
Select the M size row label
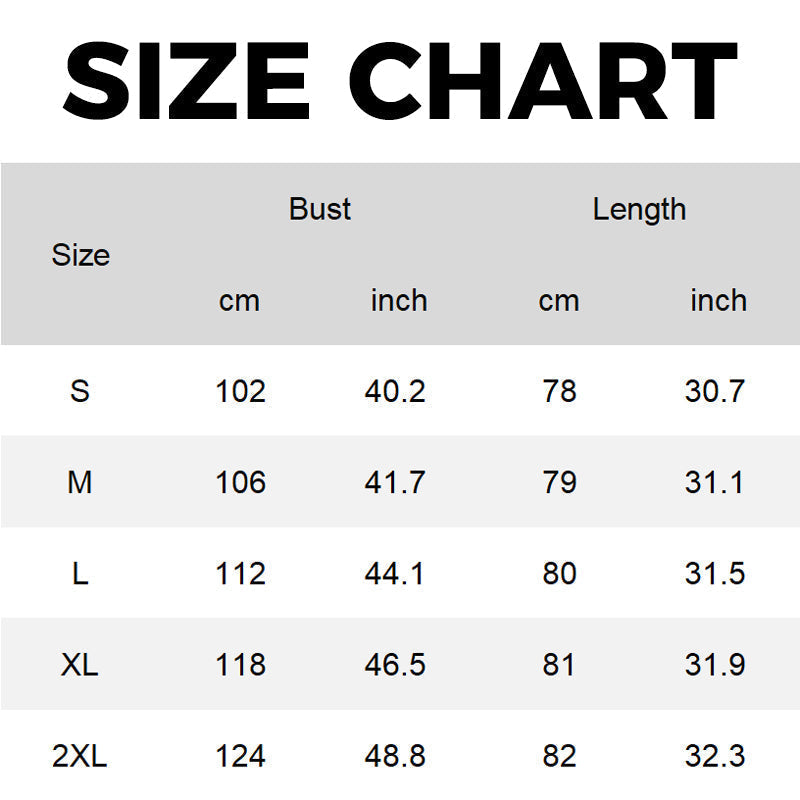[80, 482]
